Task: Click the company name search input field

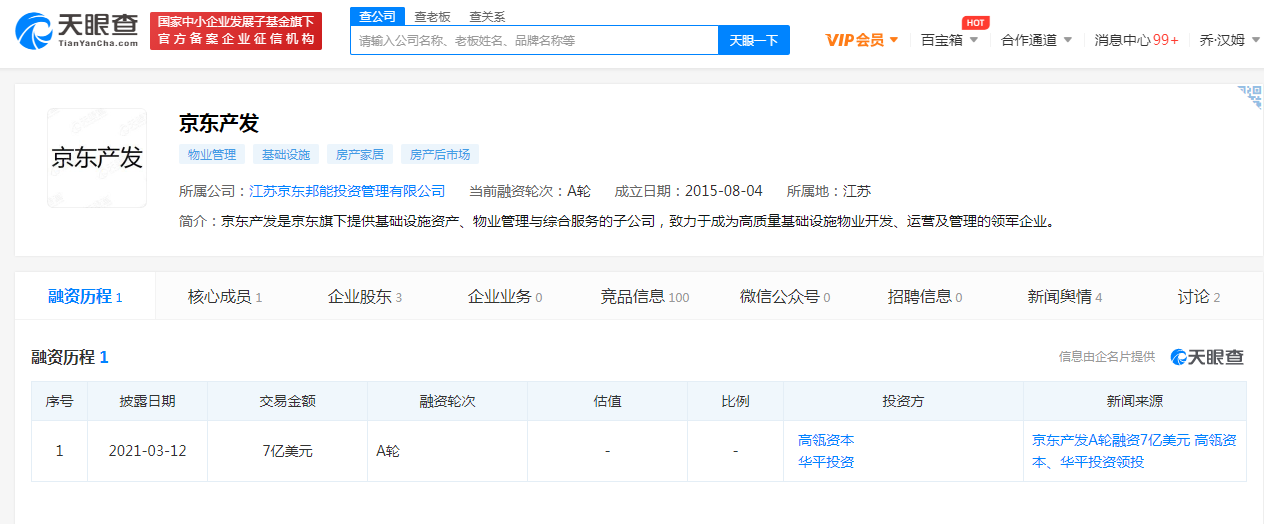Action: pyautogui.click(x=534, y=40)
